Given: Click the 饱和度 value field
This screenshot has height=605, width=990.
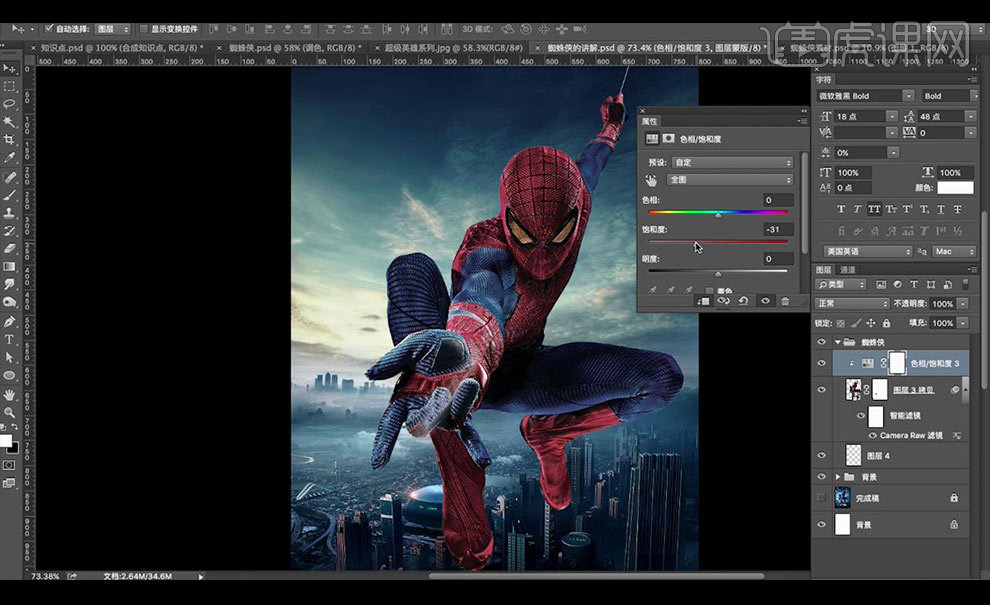Looking at the screenshot, I should (778, 230).
